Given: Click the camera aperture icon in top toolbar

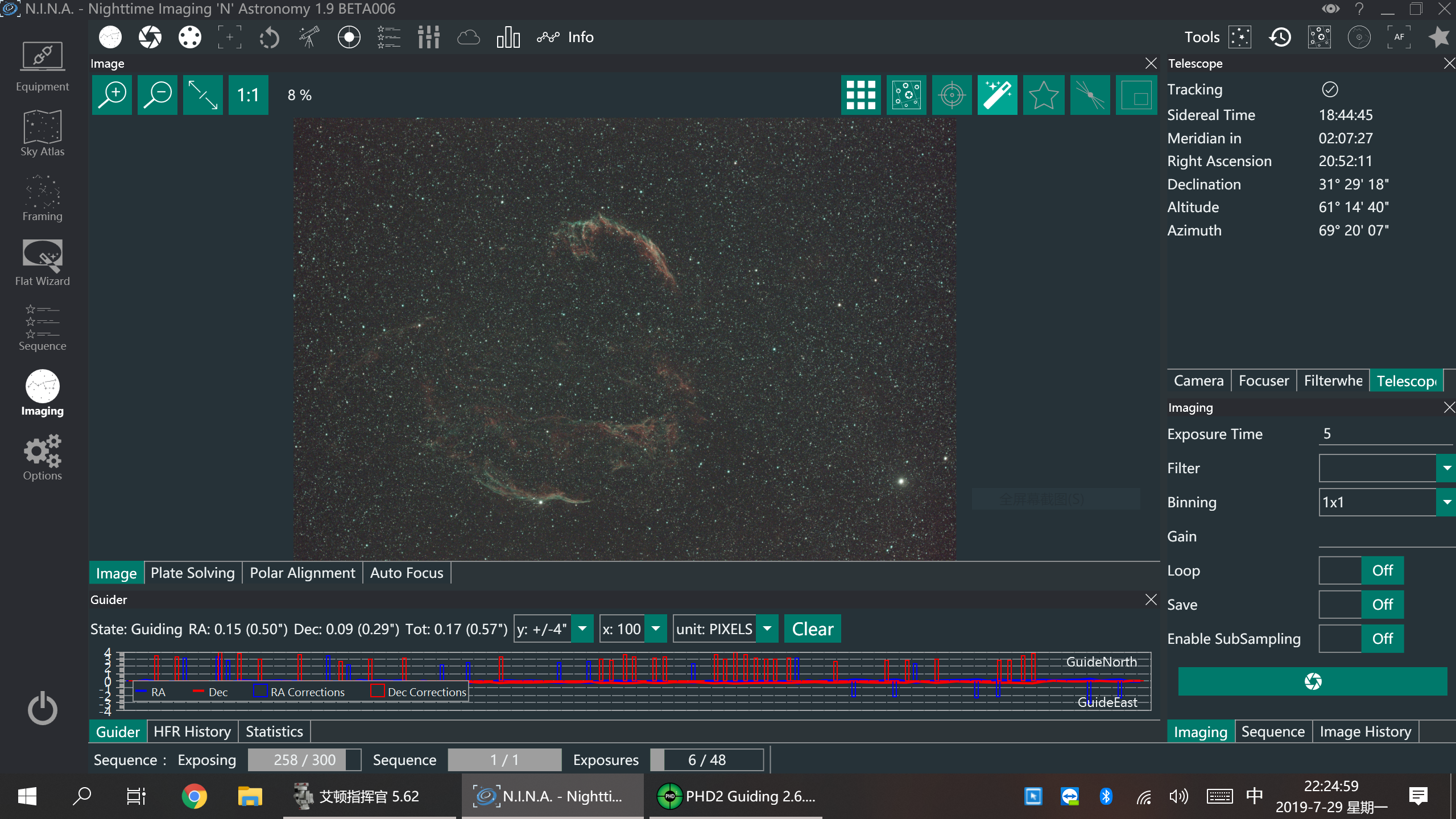Looking at the screenshot, I should (x=150, y=38).
